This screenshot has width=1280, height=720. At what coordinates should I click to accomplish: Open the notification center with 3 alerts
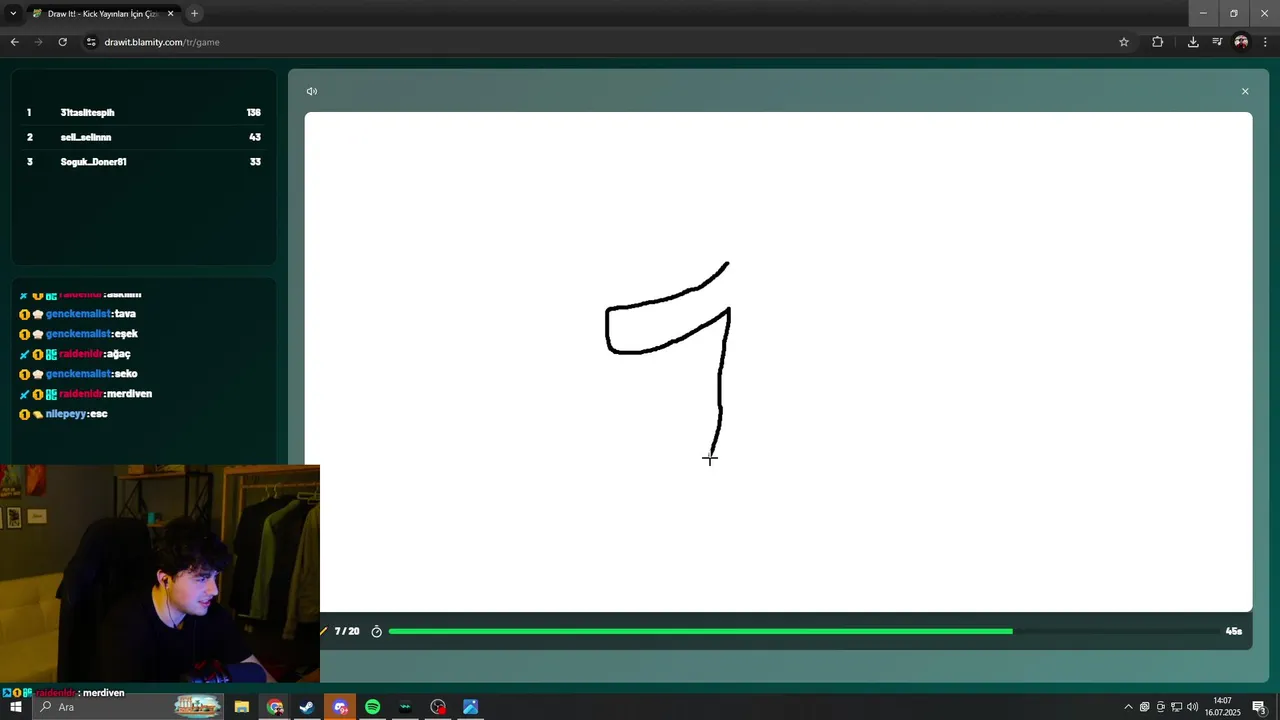1260,707
